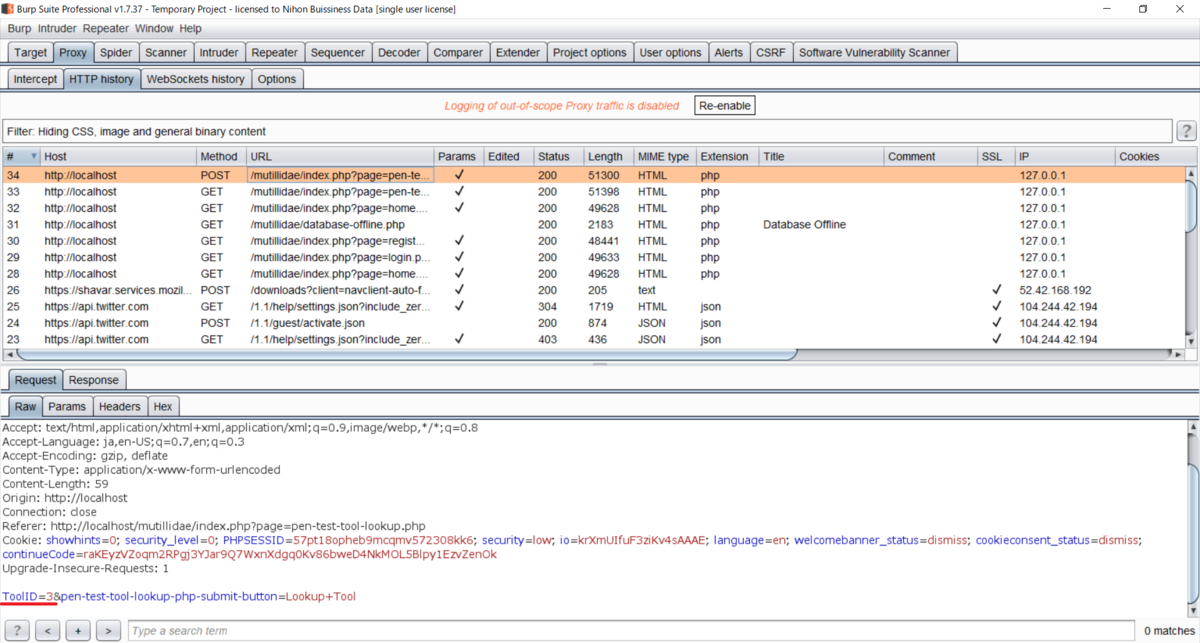Open the Hex view tab
The width and height of the screenshot is (1200, 643).
coord(163,406)
